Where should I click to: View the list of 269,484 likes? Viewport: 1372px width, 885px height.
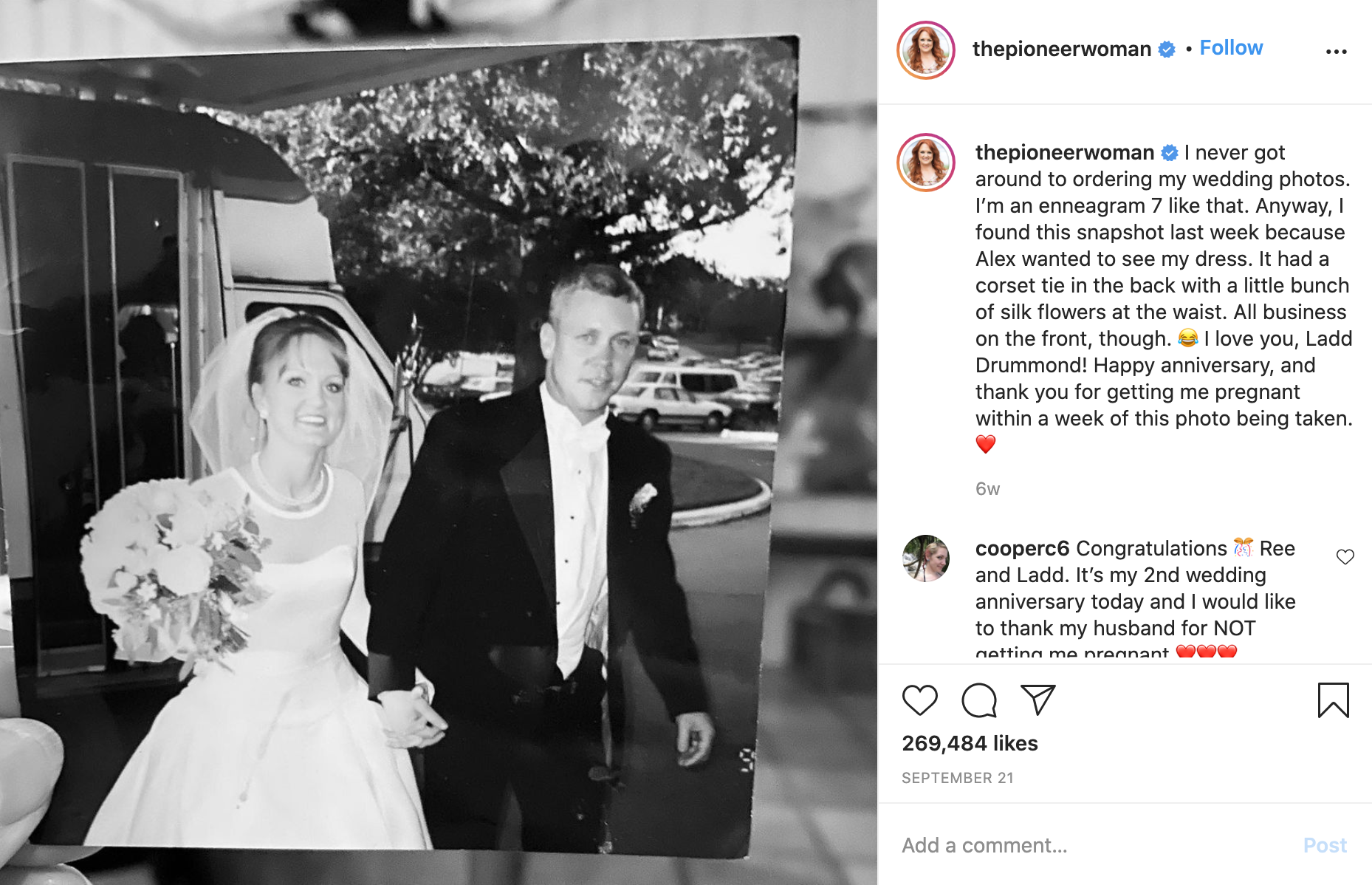click(x=970, y=743)
